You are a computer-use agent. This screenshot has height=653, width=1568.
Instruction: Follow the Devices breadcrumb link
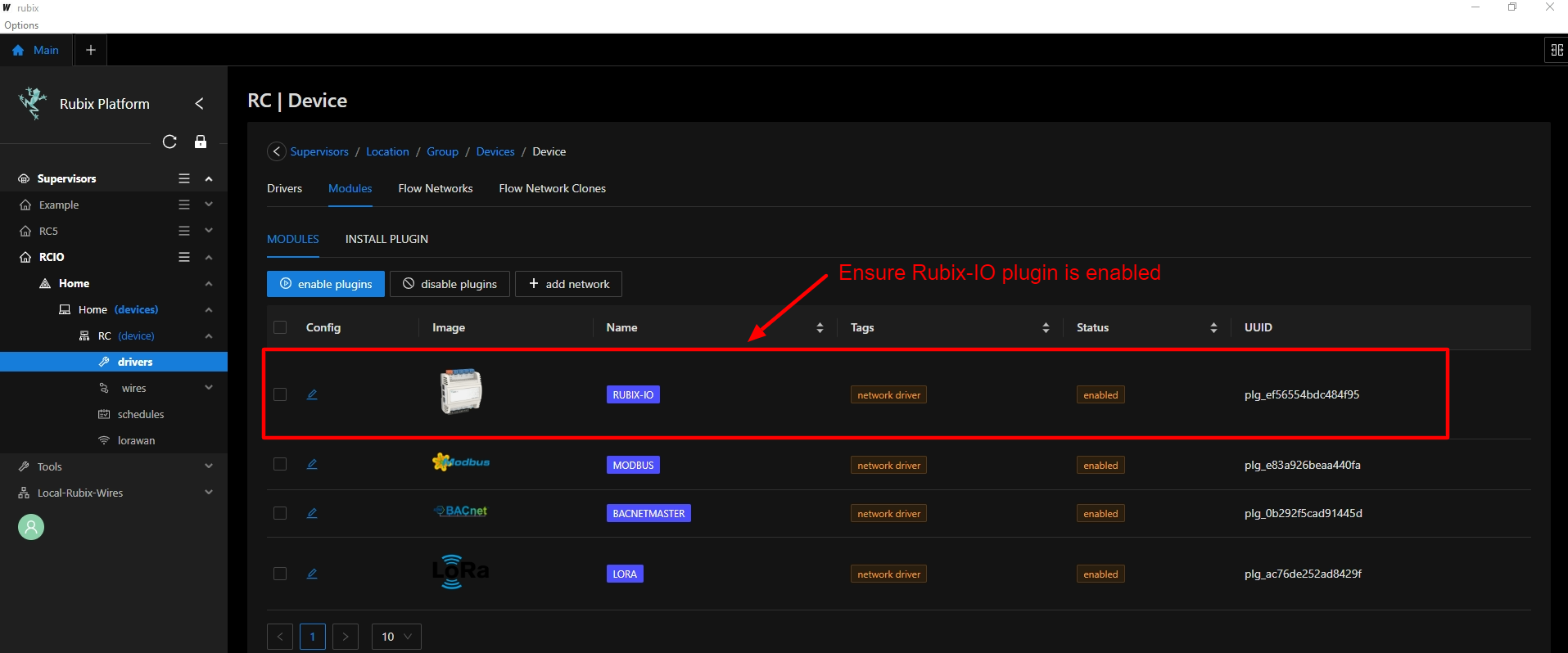495,151
